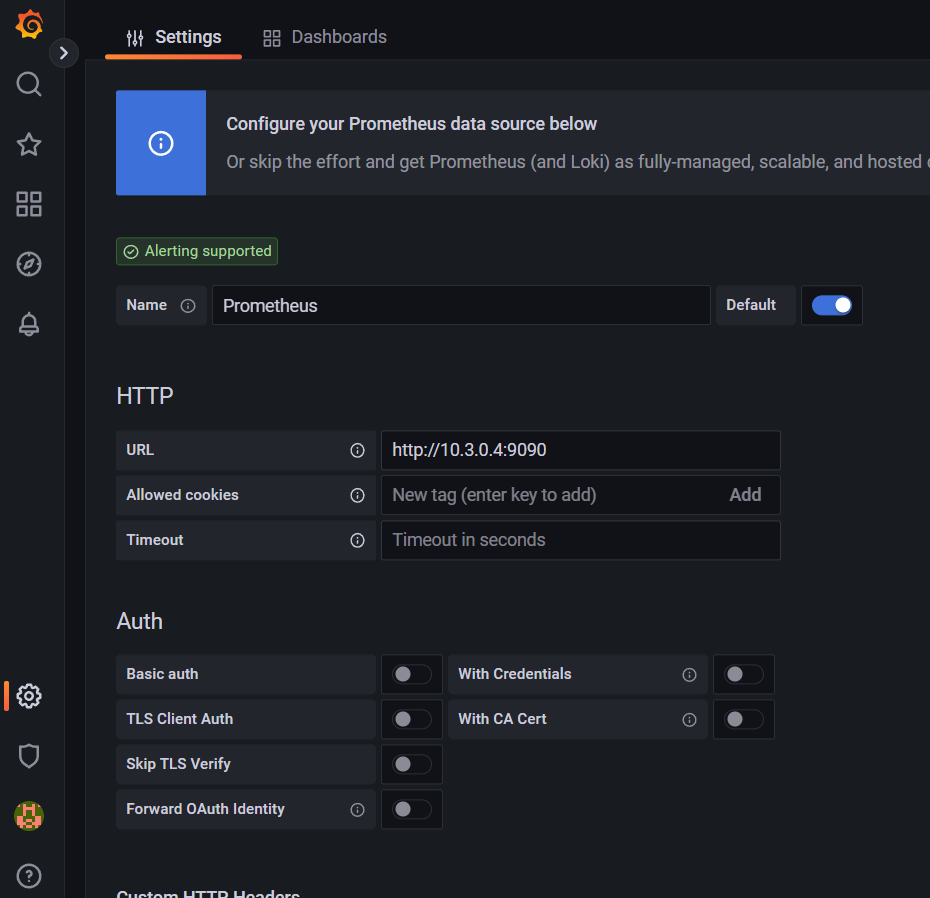Disable the Default data source toggle
This screenshot has height=898, width=930.
[x=832, y=305]
